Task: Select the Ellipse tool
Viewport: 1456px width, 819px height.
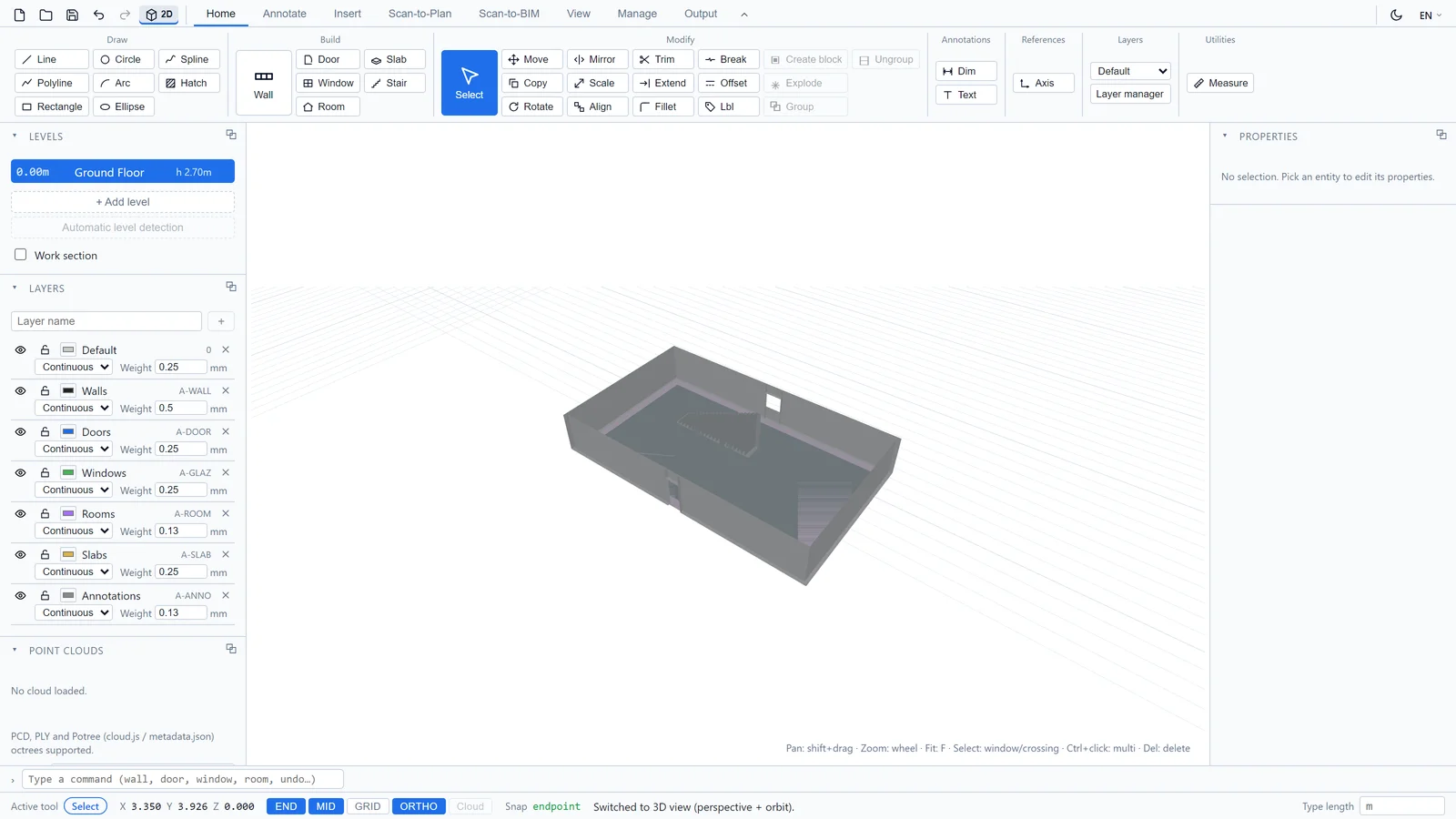Action: coord(124,106)
